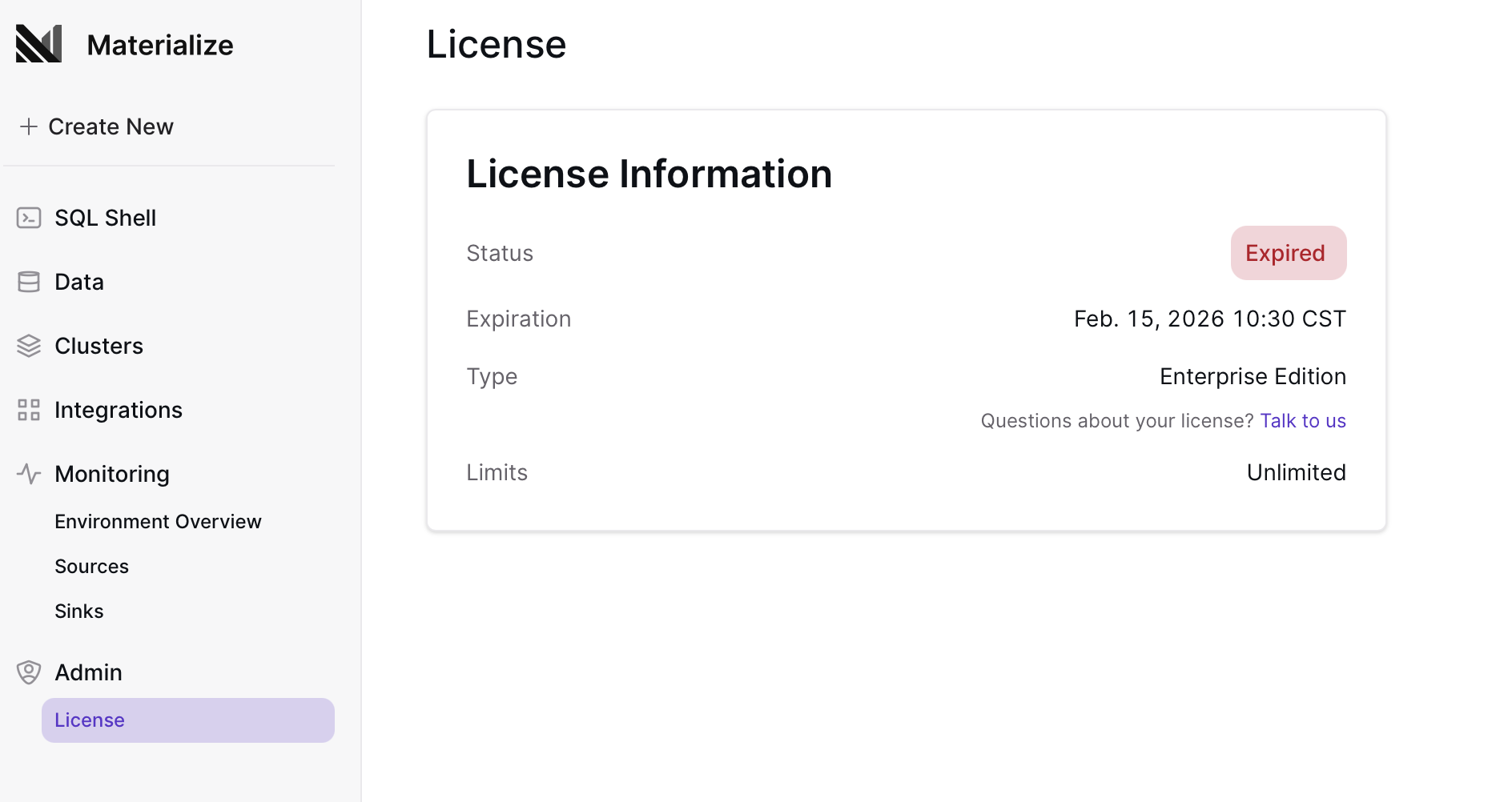Click the License page heading
This screenshot has height=802, width=1512.
497,44
